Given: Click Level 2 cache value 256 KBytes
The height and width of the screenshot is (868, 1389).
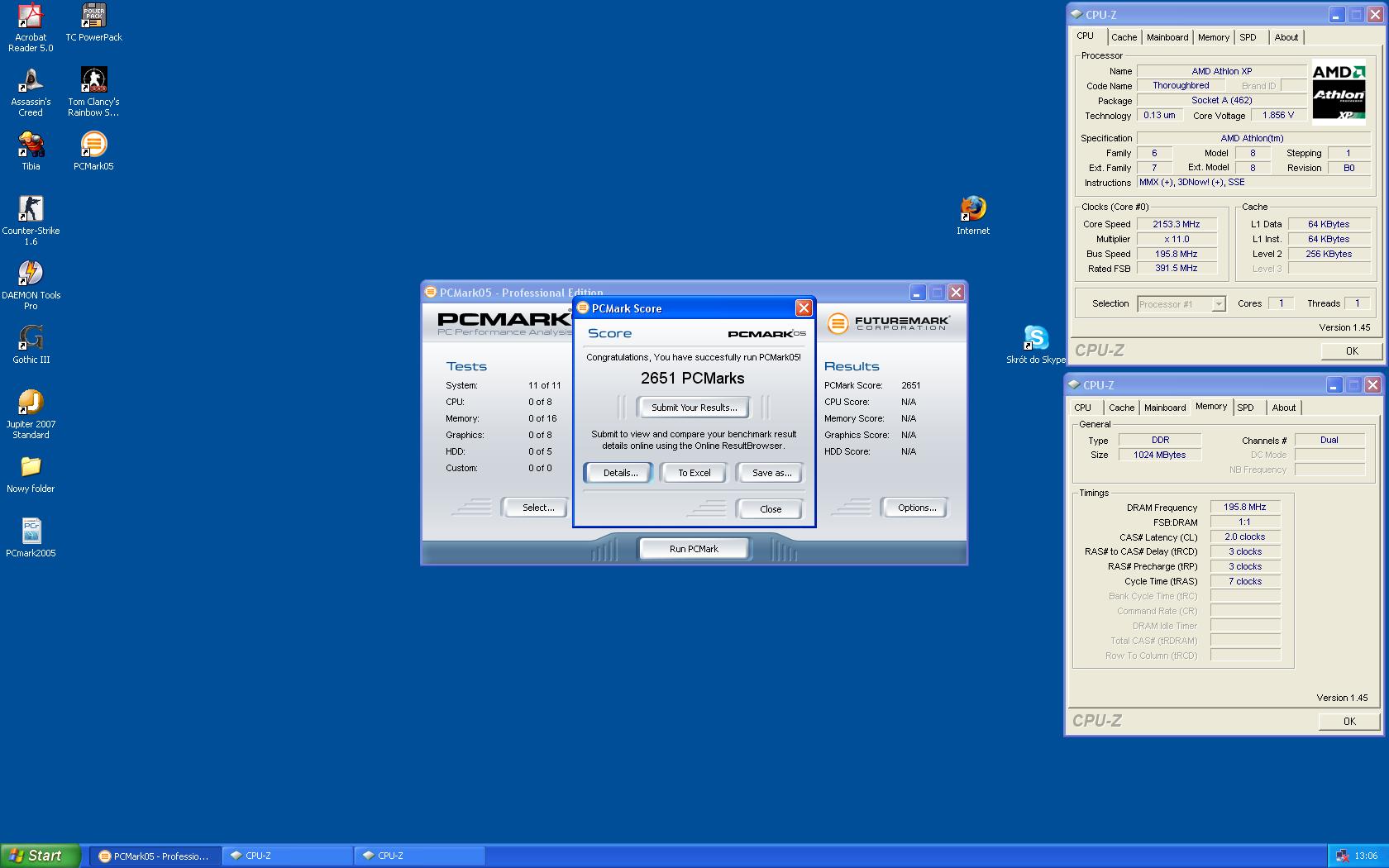Looking at the screenshot, I should point(1329,254).
